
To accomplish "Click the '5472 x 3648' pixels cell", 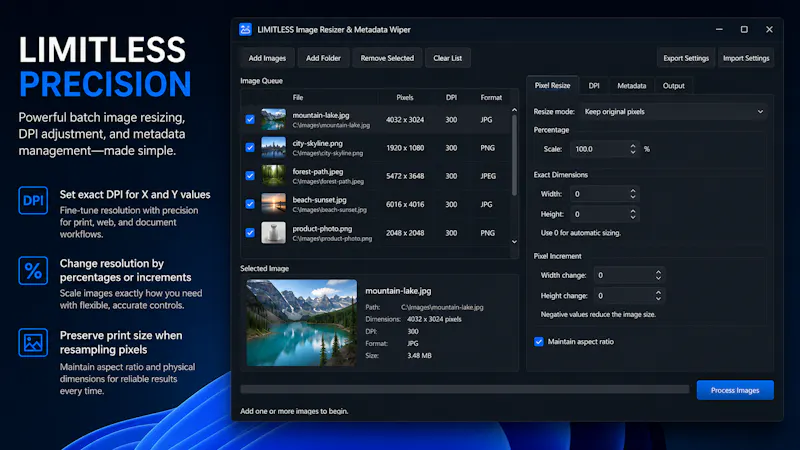I will click(x=405, y=176).
